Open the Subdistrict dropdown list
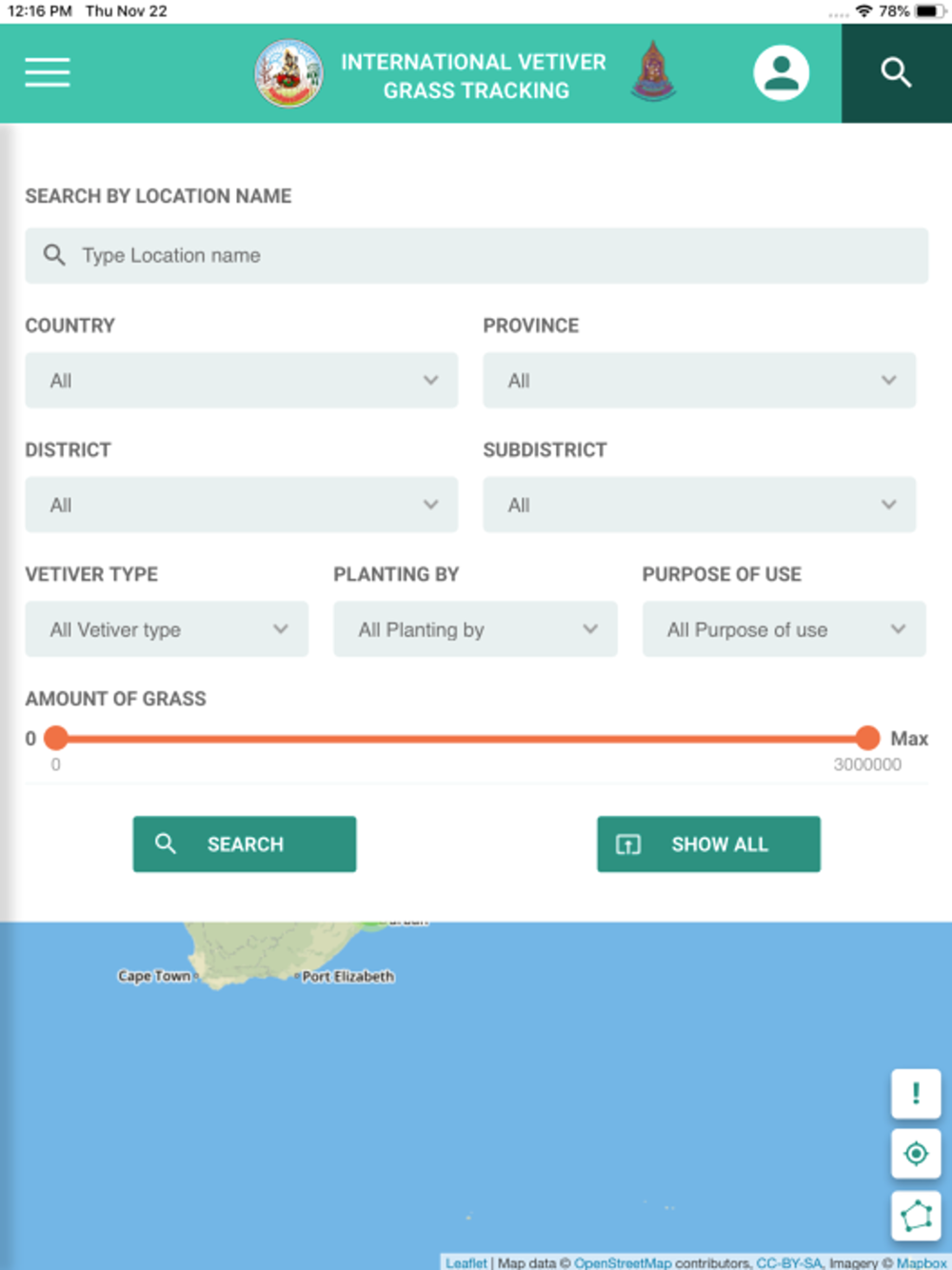952x1270 pixels. pyautogui.click(x=700, y=505)
